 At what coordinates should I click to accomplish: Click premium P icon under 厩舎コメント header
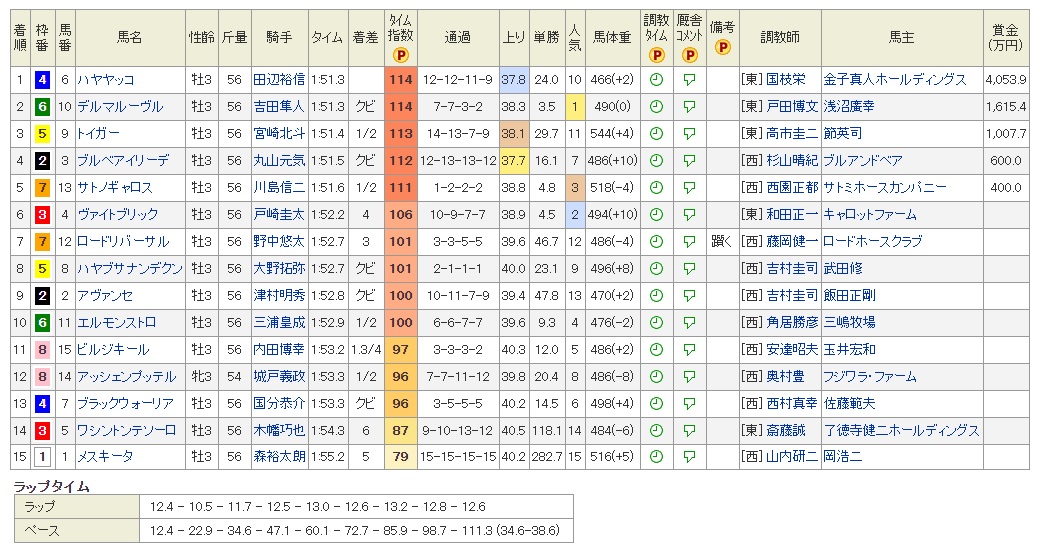[689, 55]
